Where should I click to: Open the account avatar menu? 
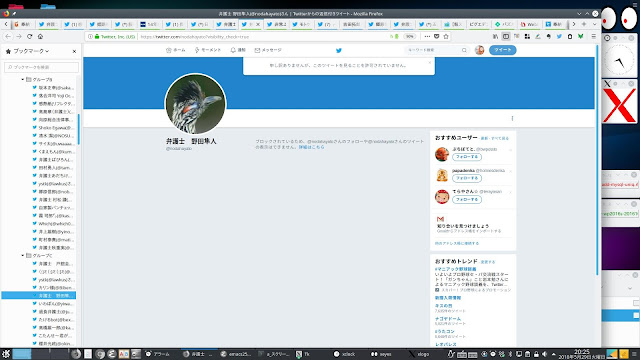coord(480,50)
